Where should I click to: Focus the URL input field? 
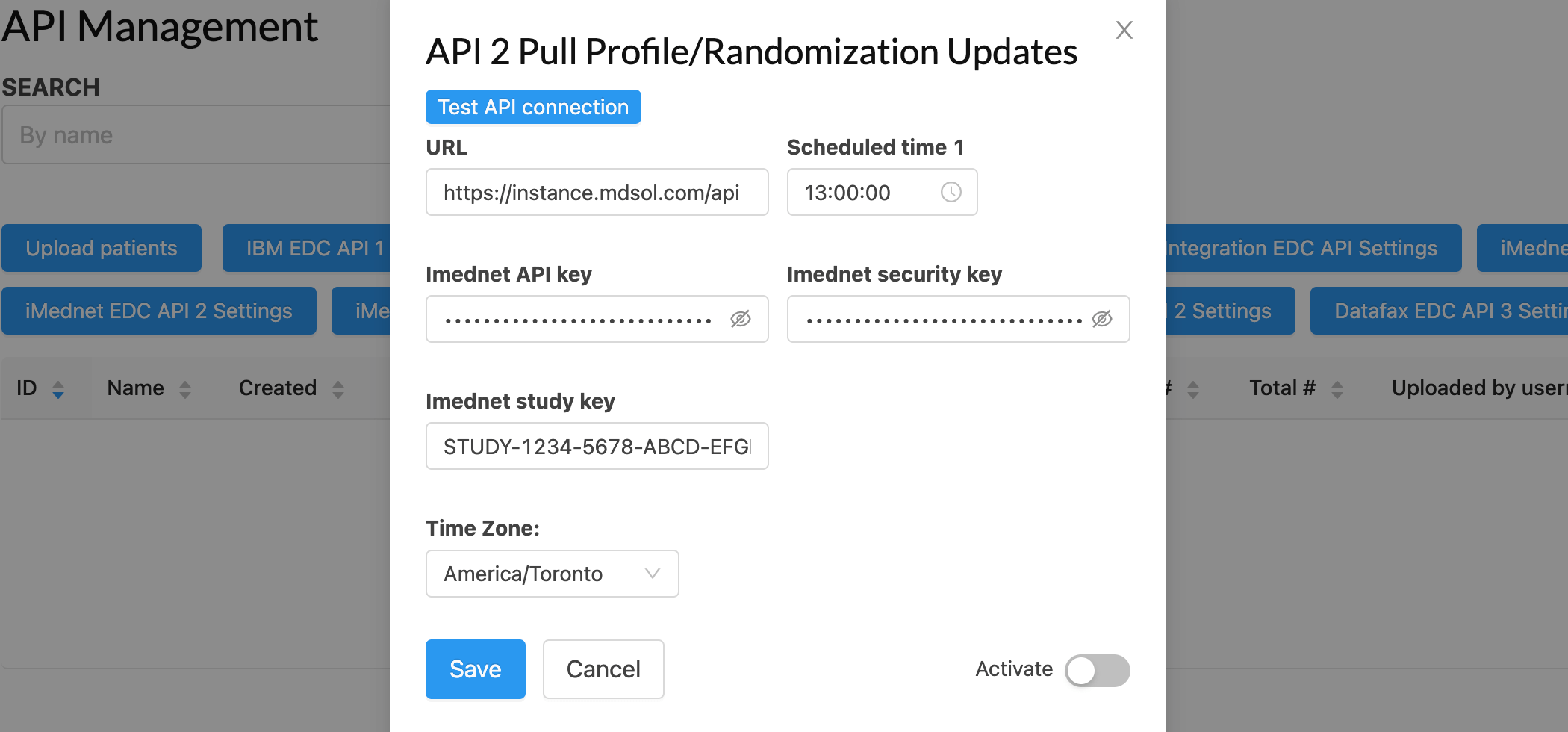coord(597,192)
